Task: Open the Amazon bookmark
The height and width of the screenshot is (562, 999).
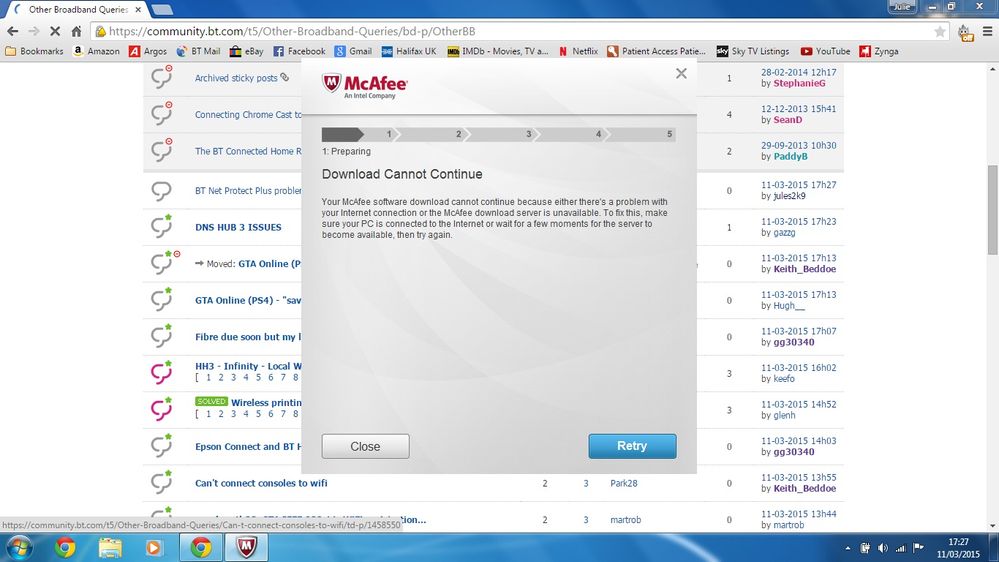Action: click(x=96, y=51)
